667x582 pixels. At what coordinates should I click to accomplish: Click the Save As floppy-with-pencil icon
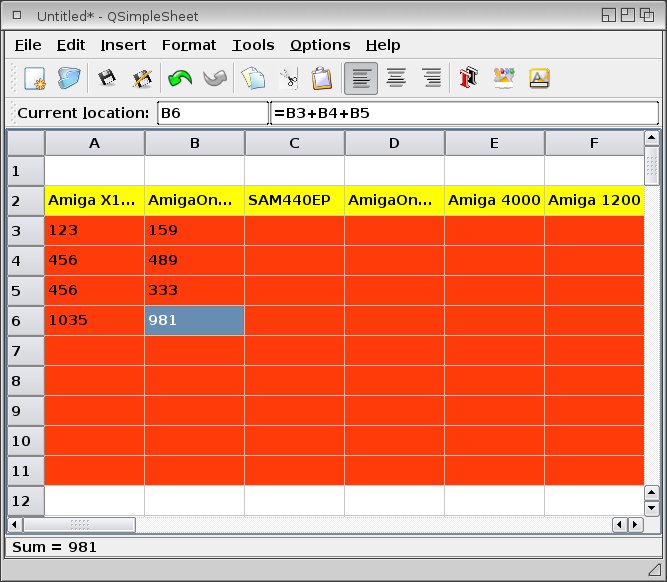(x=142, y=78)
